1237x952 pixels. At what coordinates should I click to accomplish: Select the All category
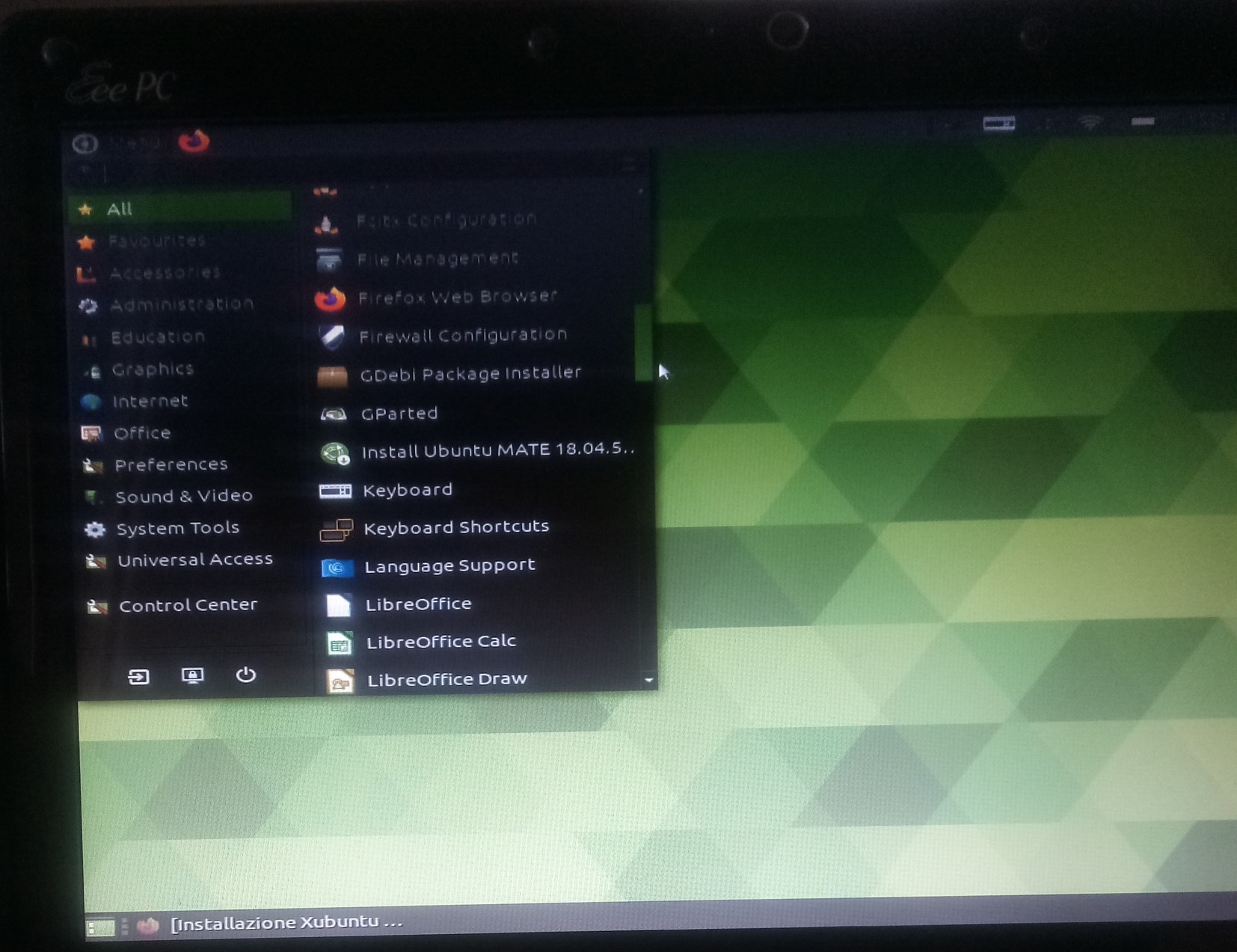coord(180,209)
